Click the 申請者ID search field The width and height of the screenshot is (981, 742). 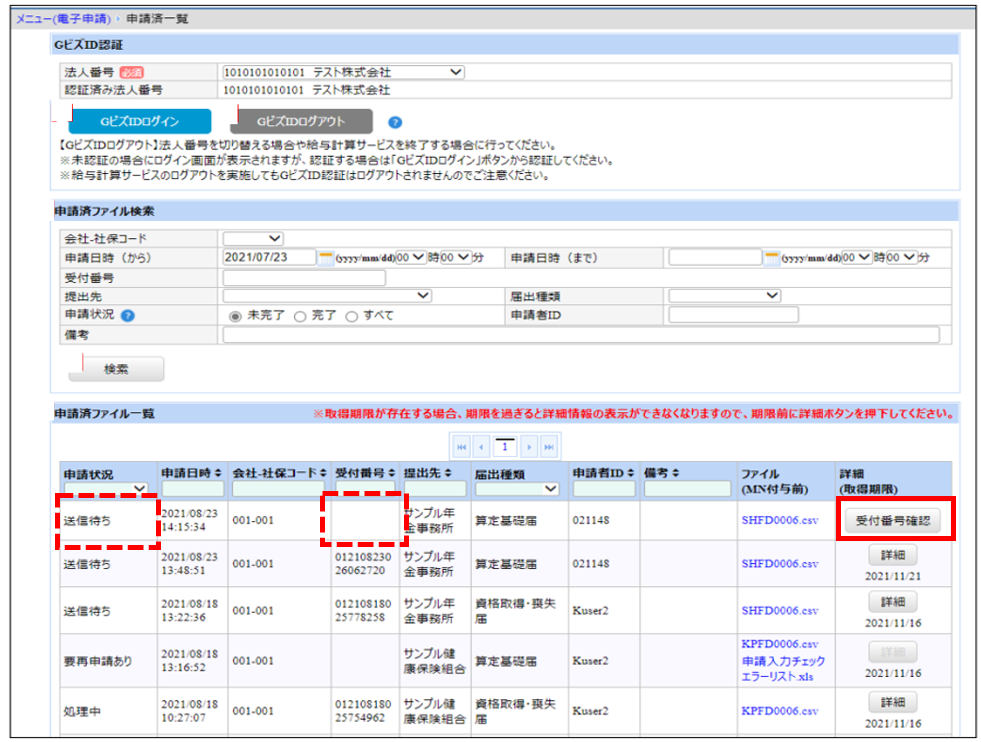[x=733, y=315]
